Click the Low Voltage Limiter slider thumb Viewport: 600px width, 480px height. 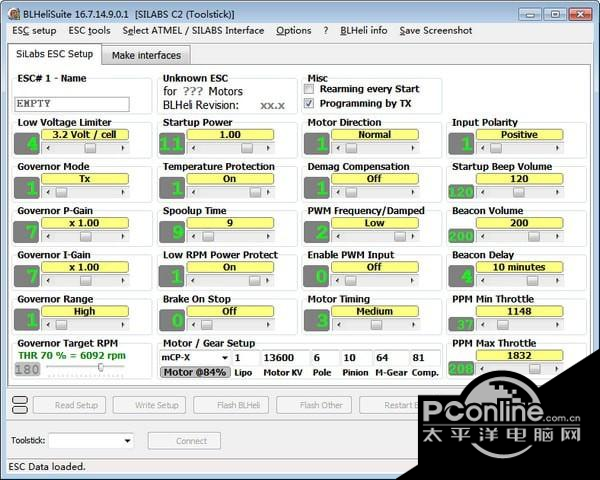(90, 148)
